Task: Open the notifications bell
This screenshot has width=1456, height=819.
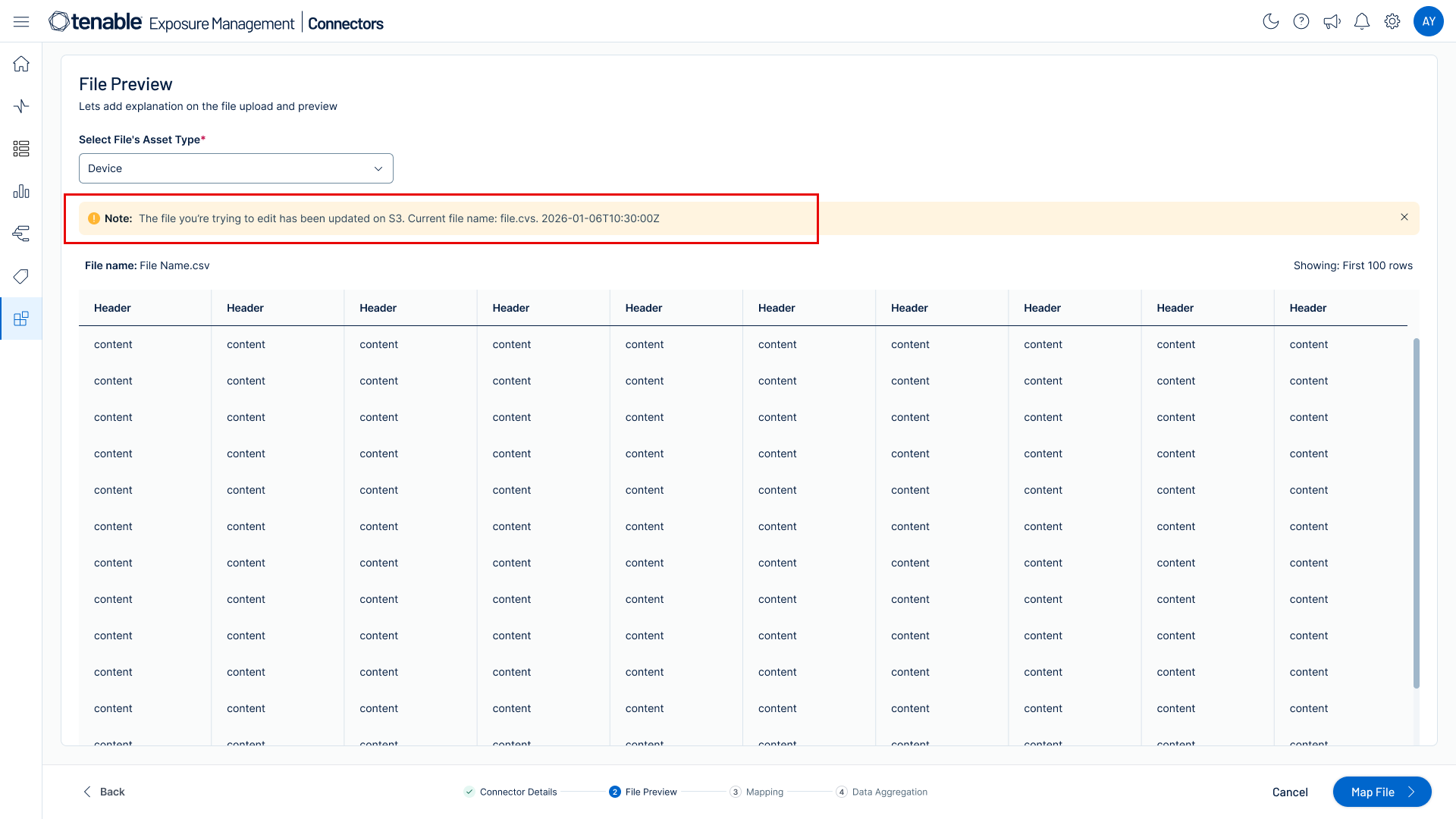Action: 1362,21
